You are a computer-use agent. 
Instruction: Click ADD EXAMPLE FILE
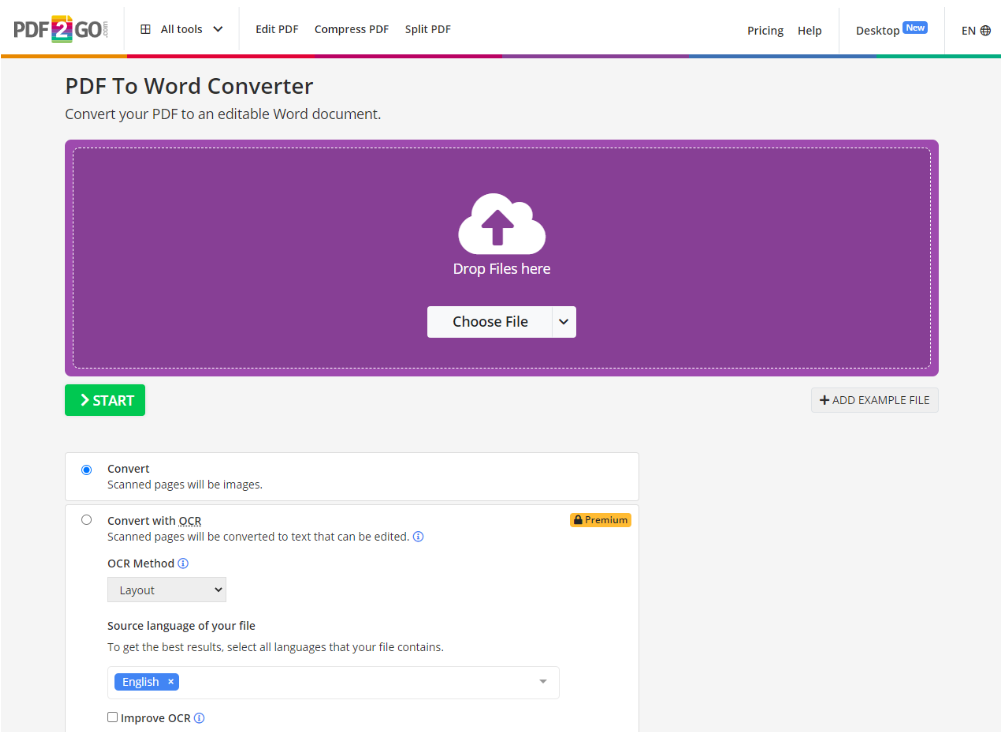[x=874, y=399]
